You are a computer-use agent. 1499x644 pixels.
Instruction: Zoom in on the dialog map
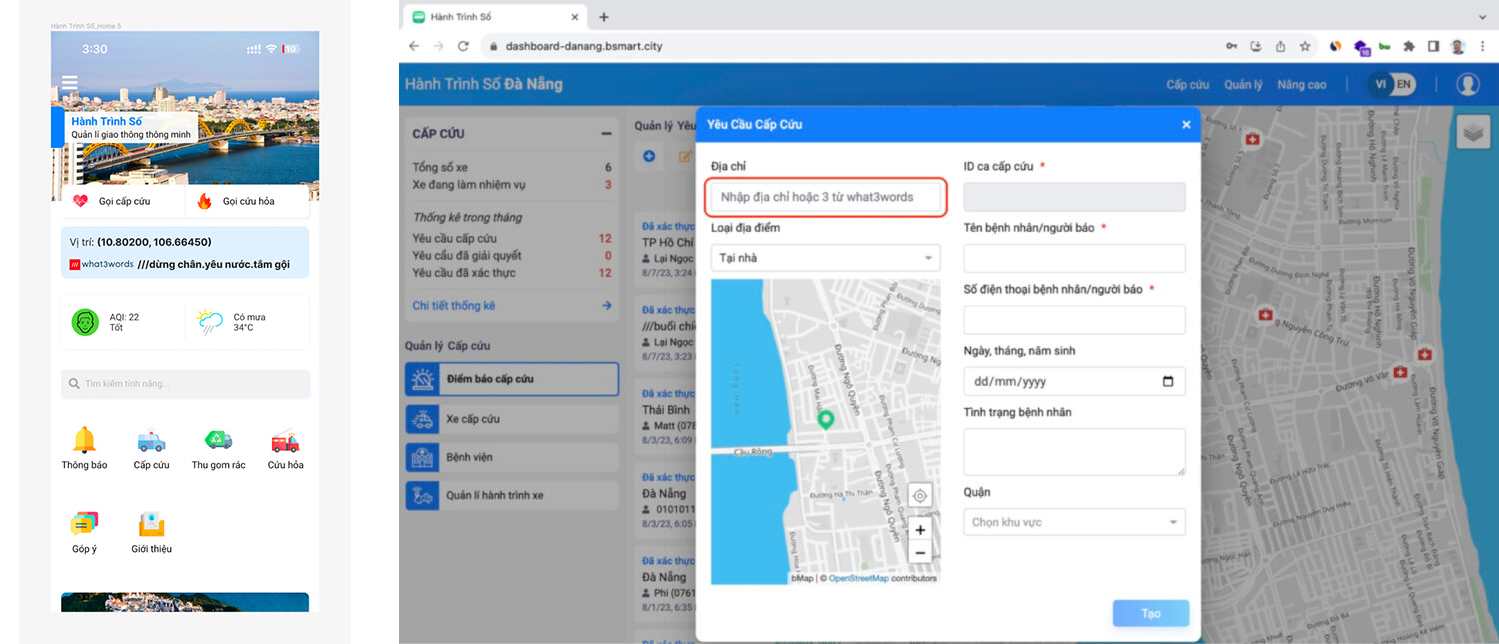(920, 529)
